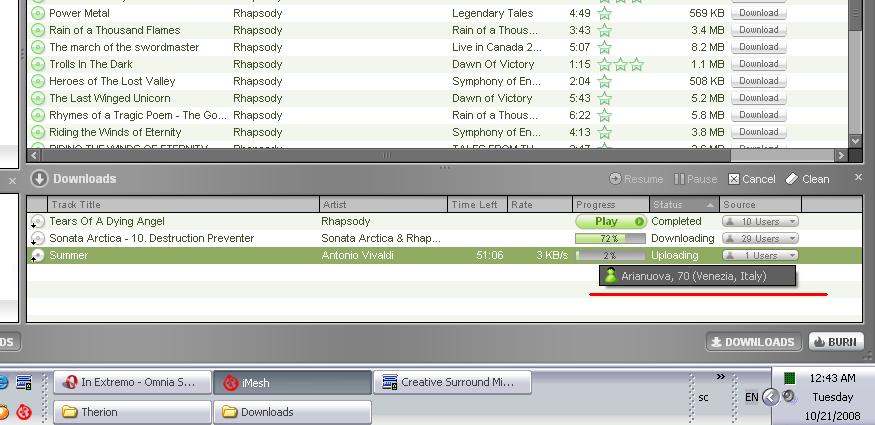The width and height of the screenshot is (875, 425).
Task: Click the taskbar clock showing 12:43 AM
Action: click(832, 378)
